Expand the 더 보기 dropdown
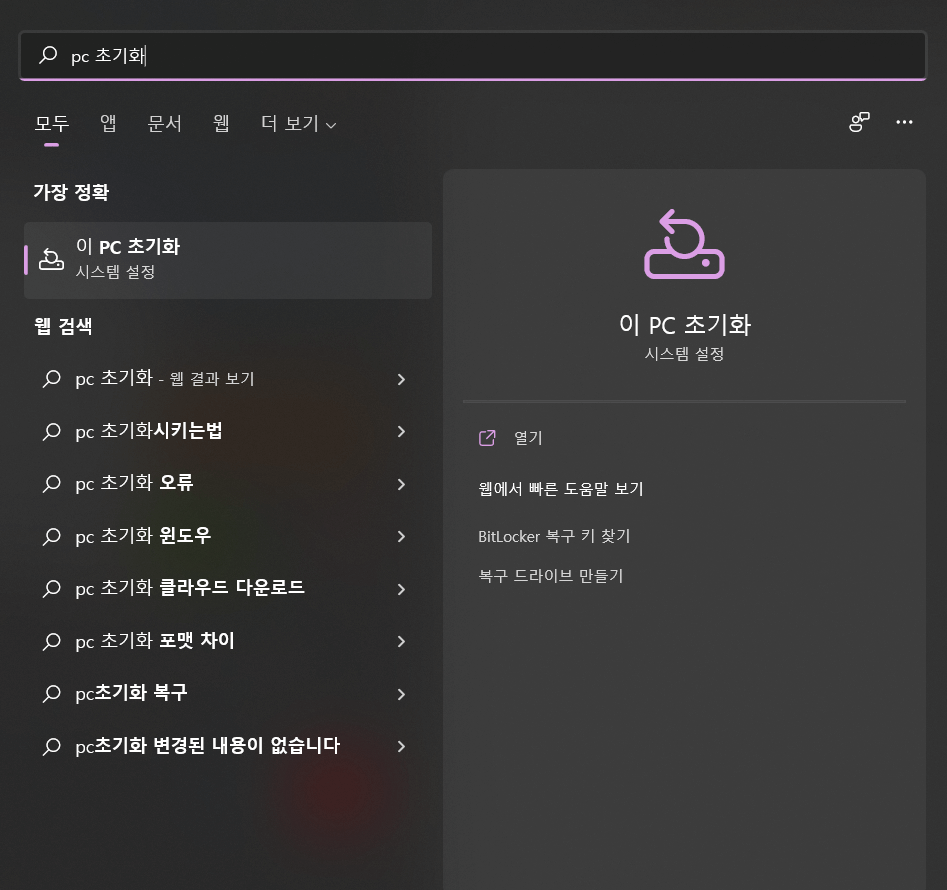The image size is (947, 890). [298, 123]
